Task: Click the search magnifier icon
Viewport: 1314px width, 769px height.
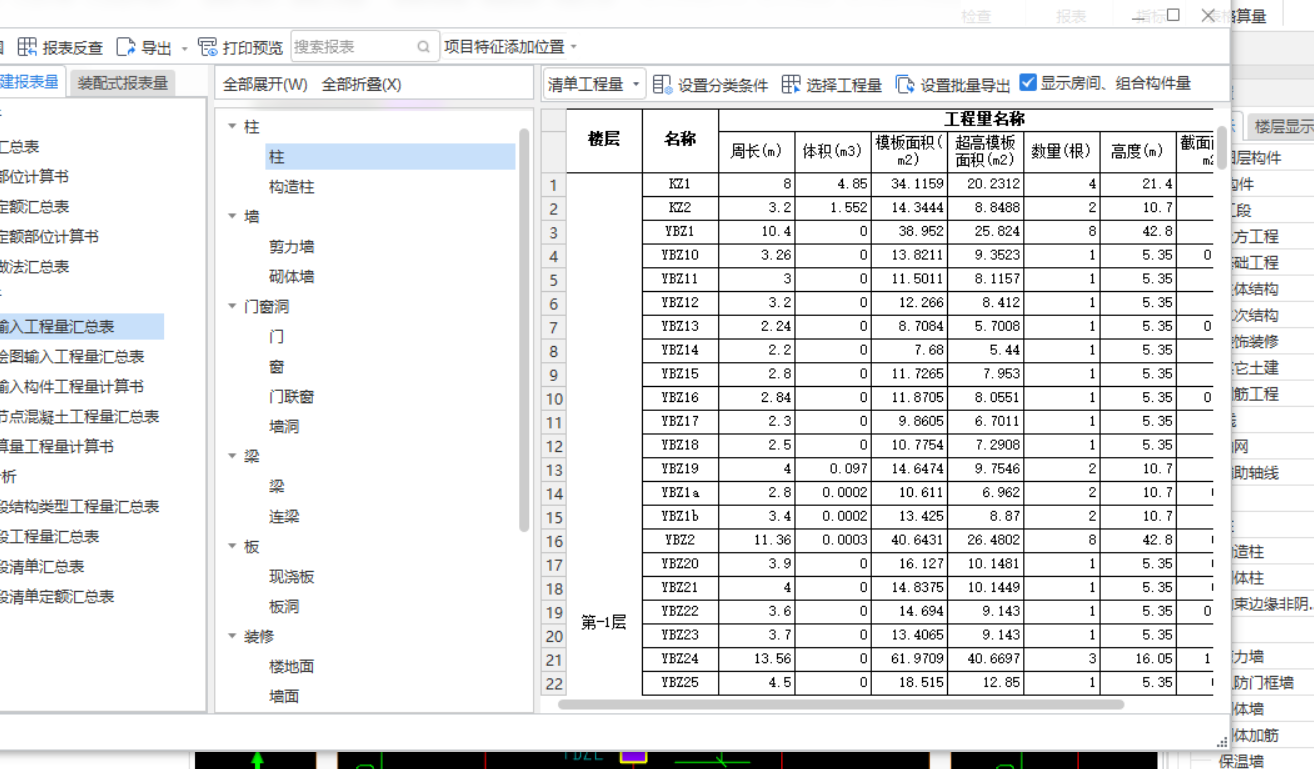Action: point(424,47)
